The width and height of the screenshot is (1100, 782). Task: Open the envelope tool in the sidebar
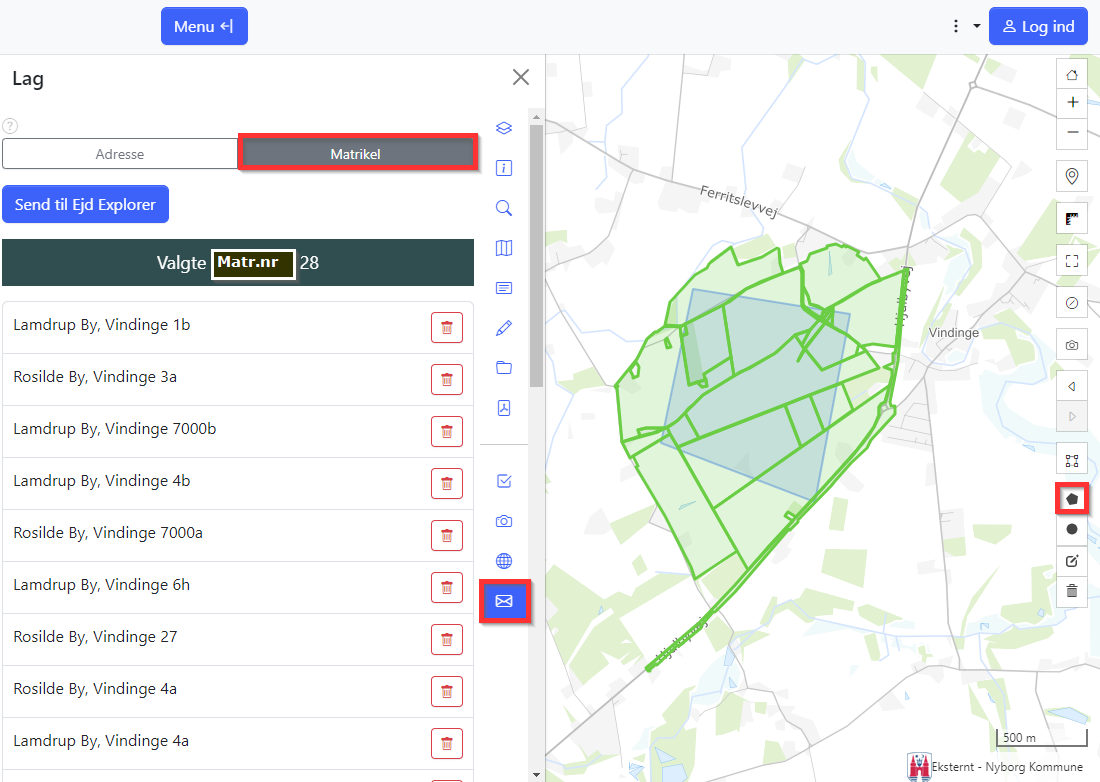[504, 601]
